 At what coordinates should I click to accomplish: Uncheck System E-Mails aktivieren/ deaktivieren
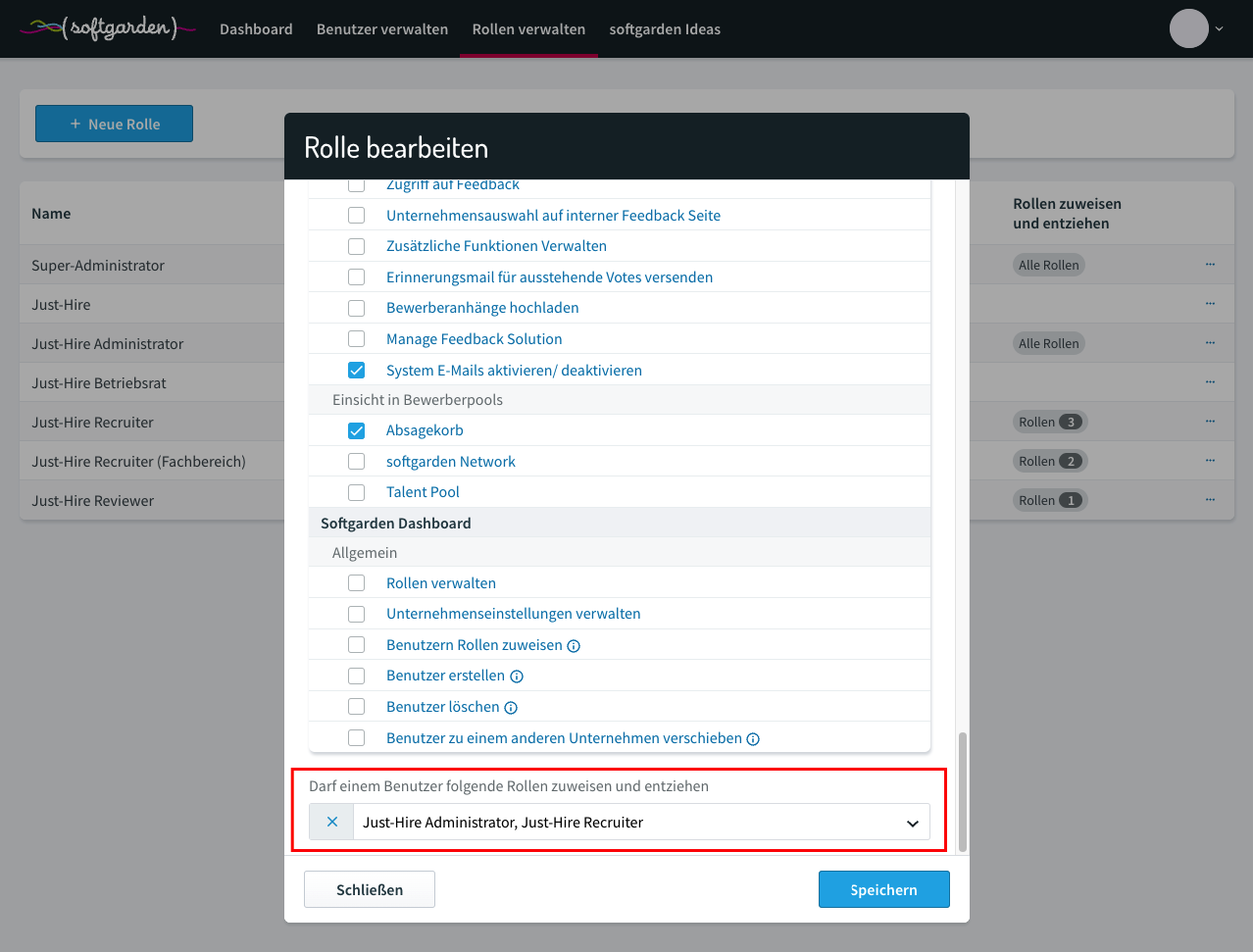point(357,371)
